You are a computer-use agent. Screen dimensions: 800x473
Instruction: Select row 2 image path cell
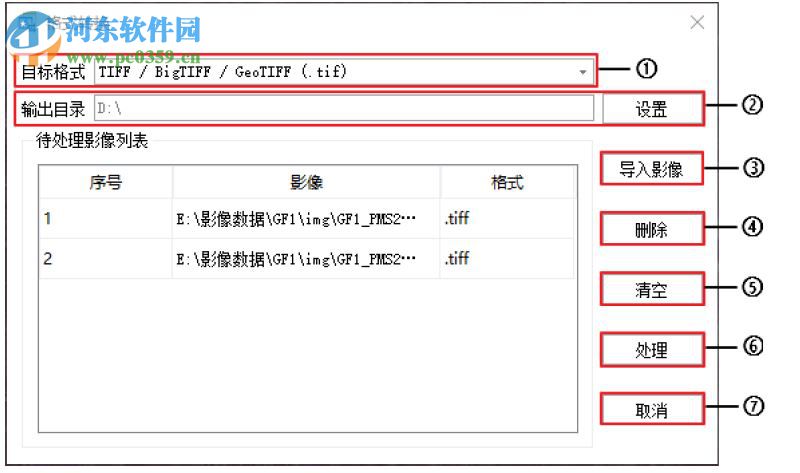[x=306, y=259]
